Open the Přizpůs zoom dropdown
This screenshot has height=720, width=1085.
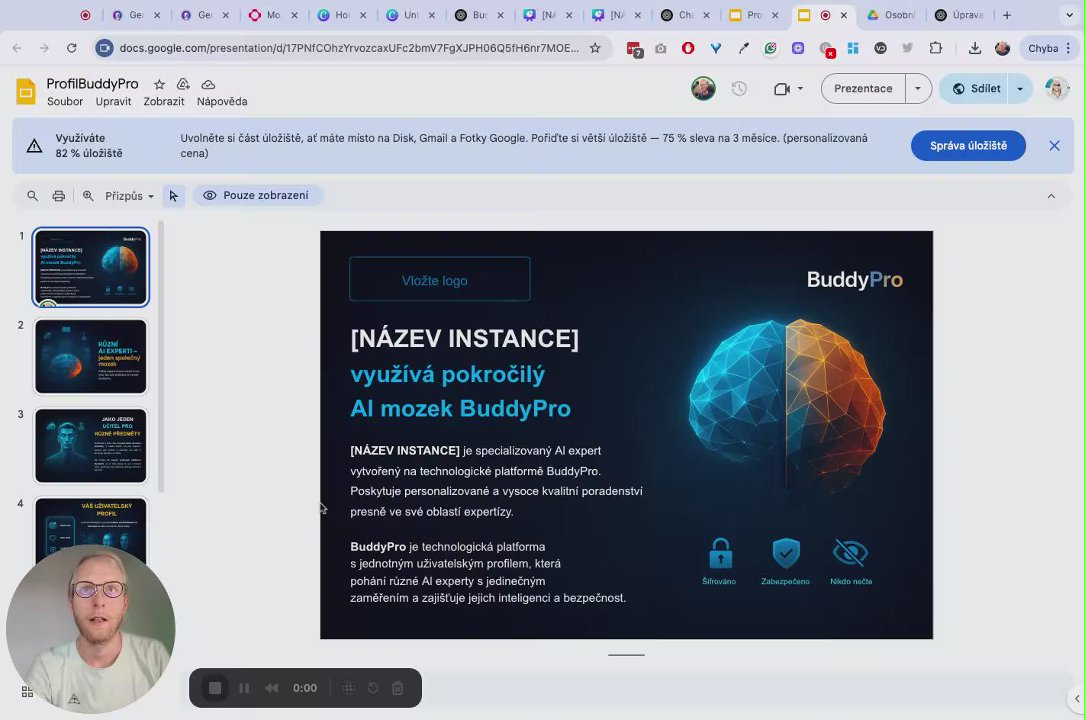tap(129, 196)
